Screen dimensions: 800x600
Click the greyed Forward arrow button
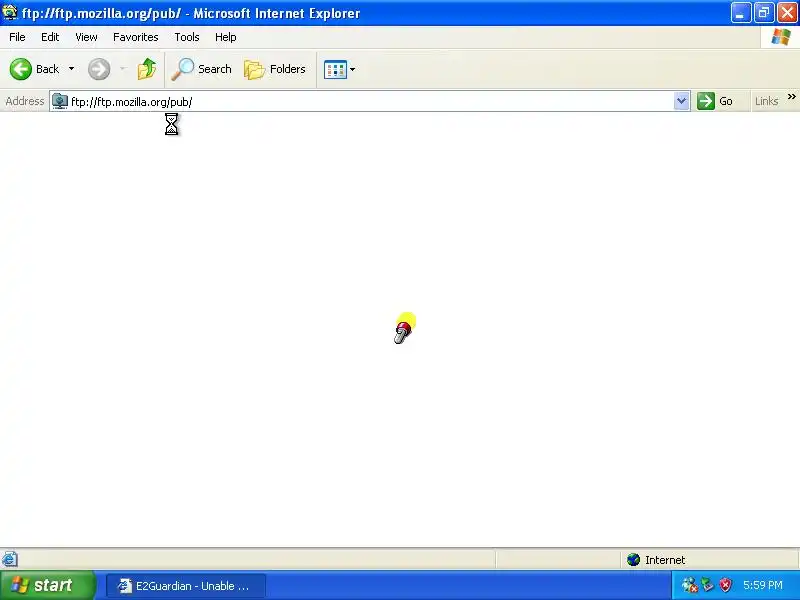pos(99,69)
